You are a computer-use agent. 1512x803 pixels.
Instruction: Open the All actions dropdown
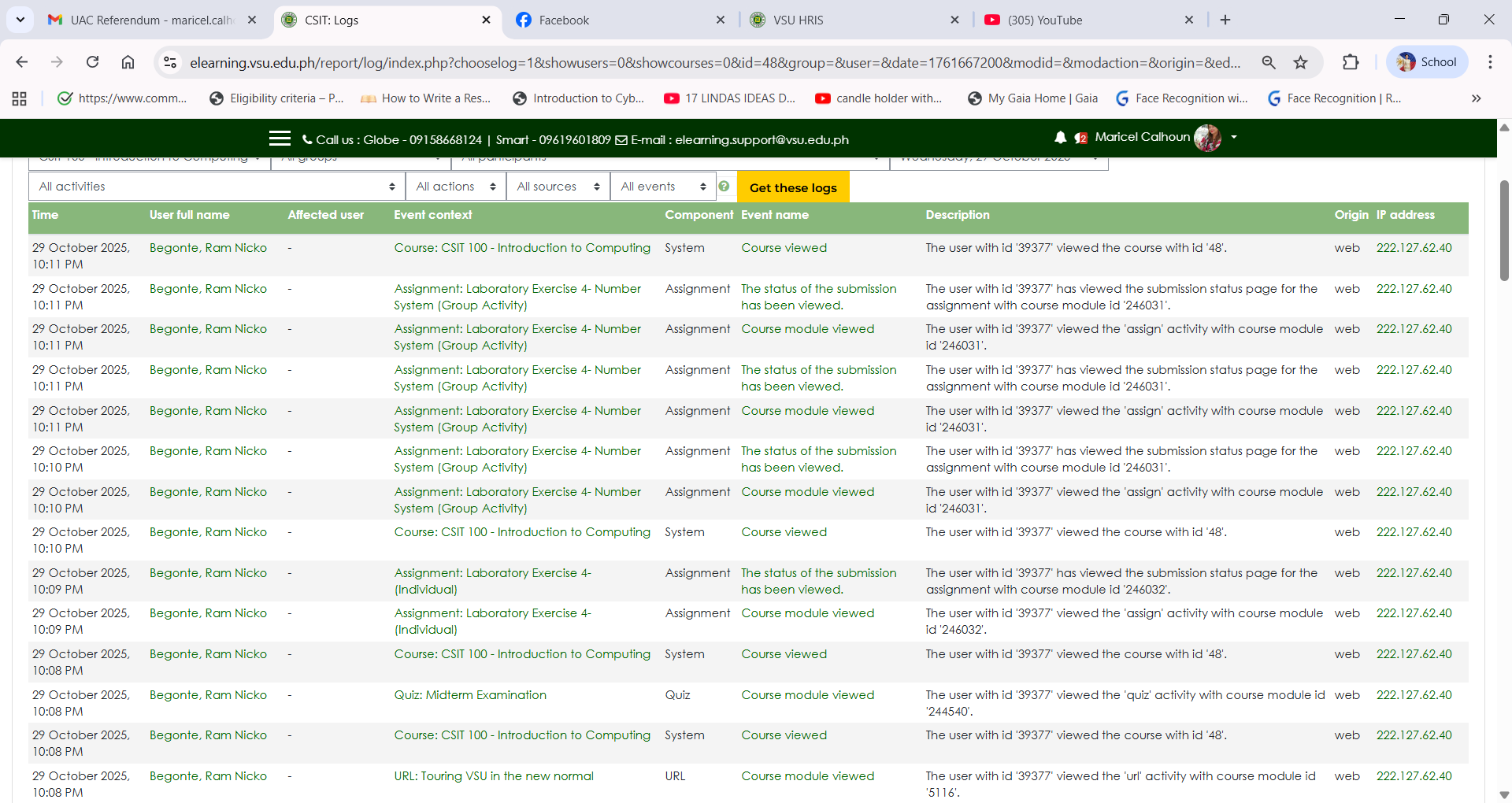pyautogui.click(x=455, y=187)
